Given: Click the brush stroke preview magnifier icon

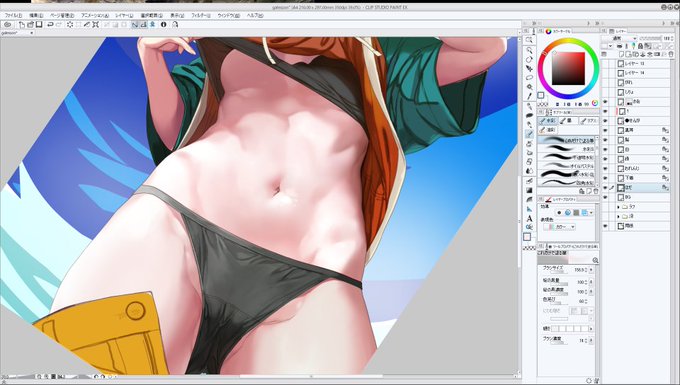Looking at the screenshot, I should pyautogui.click(x=595, y=261).
